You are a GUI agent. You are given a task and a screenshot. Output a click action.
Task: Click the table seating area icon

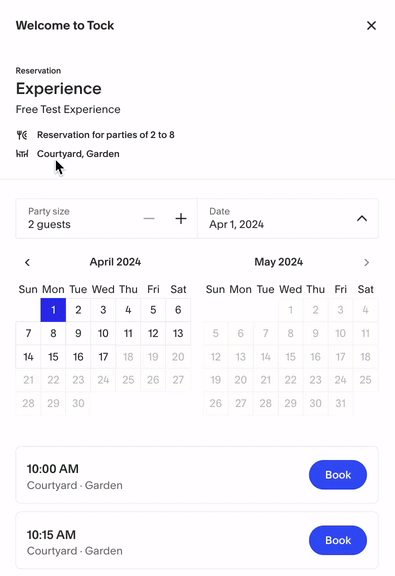click(22, 154)
